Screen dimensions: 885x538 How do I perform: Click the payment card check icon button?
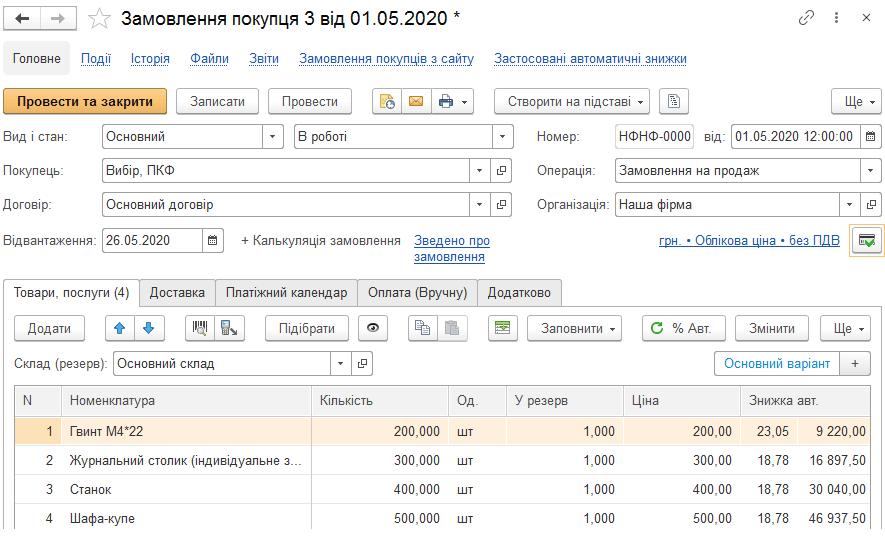pyautogui.click(x=867, y=240)
